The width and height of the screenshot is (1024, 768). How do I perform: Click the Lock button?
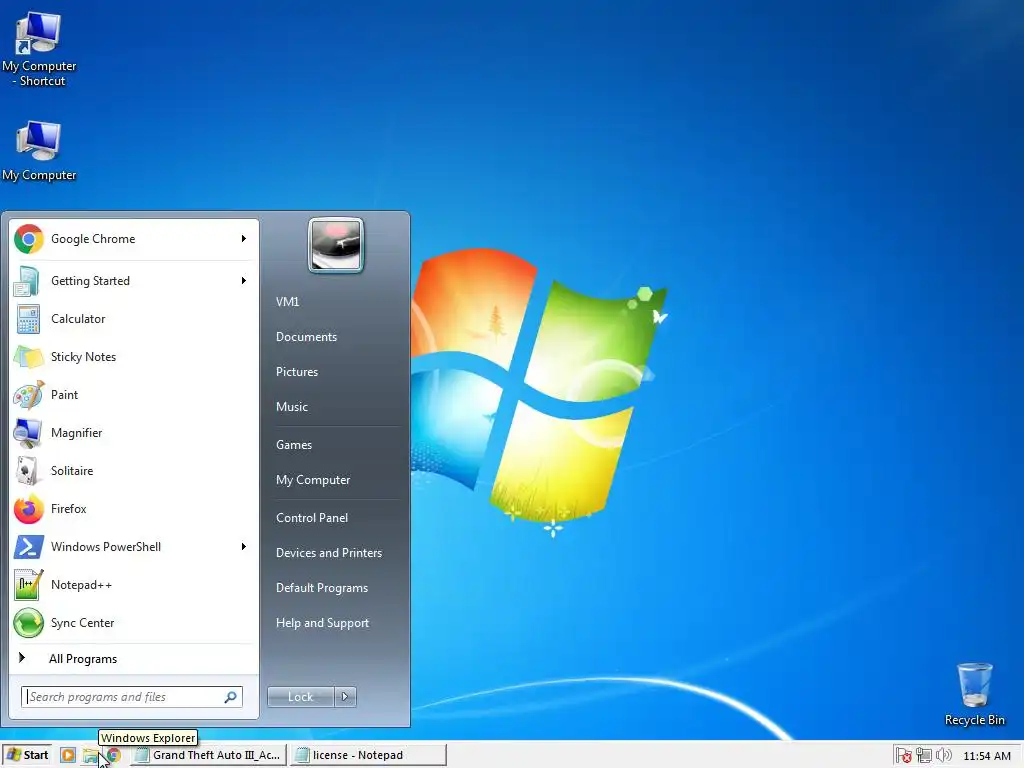click(301, 697)
